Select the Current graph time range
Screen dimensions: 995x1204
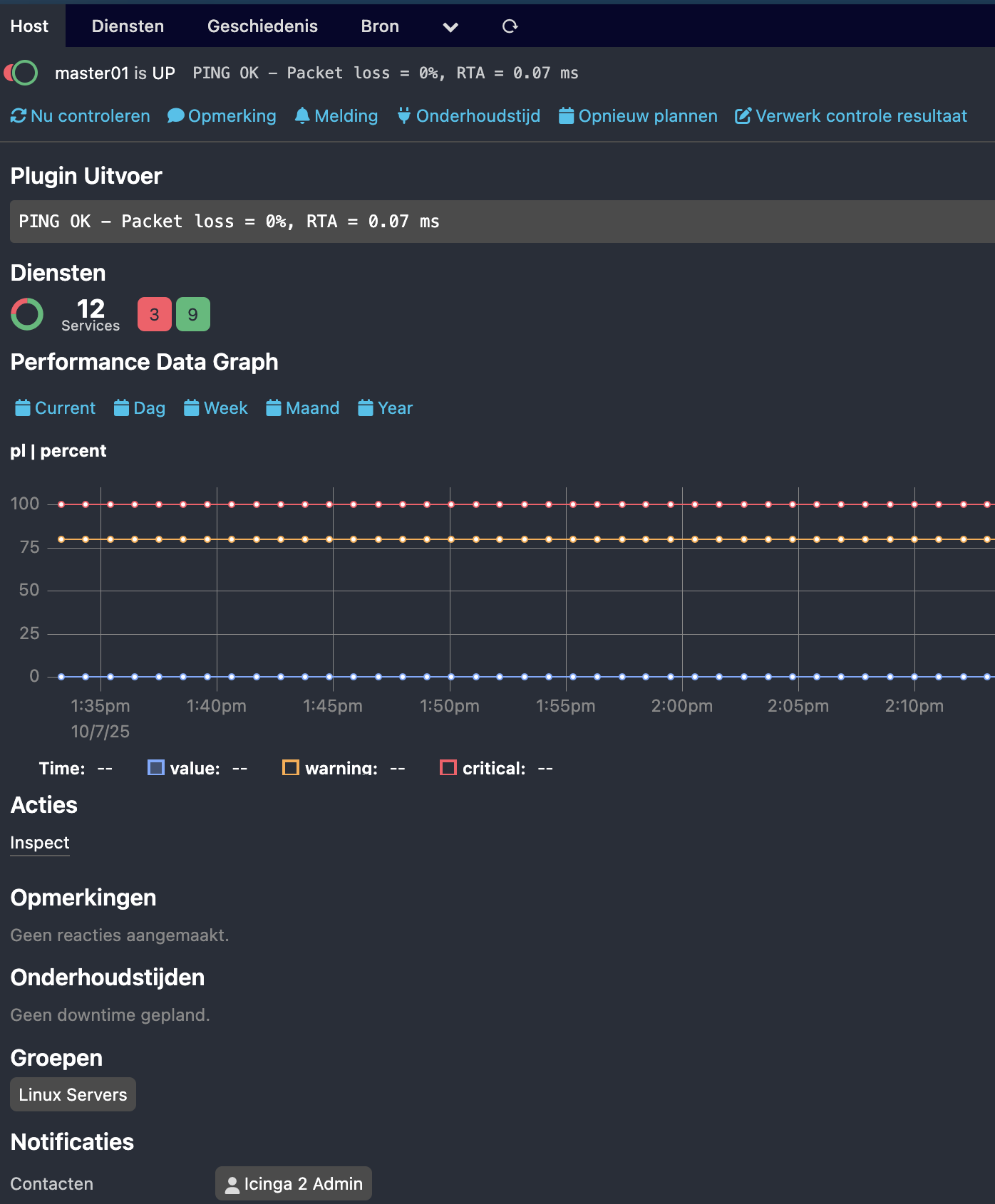pos(56,408)
